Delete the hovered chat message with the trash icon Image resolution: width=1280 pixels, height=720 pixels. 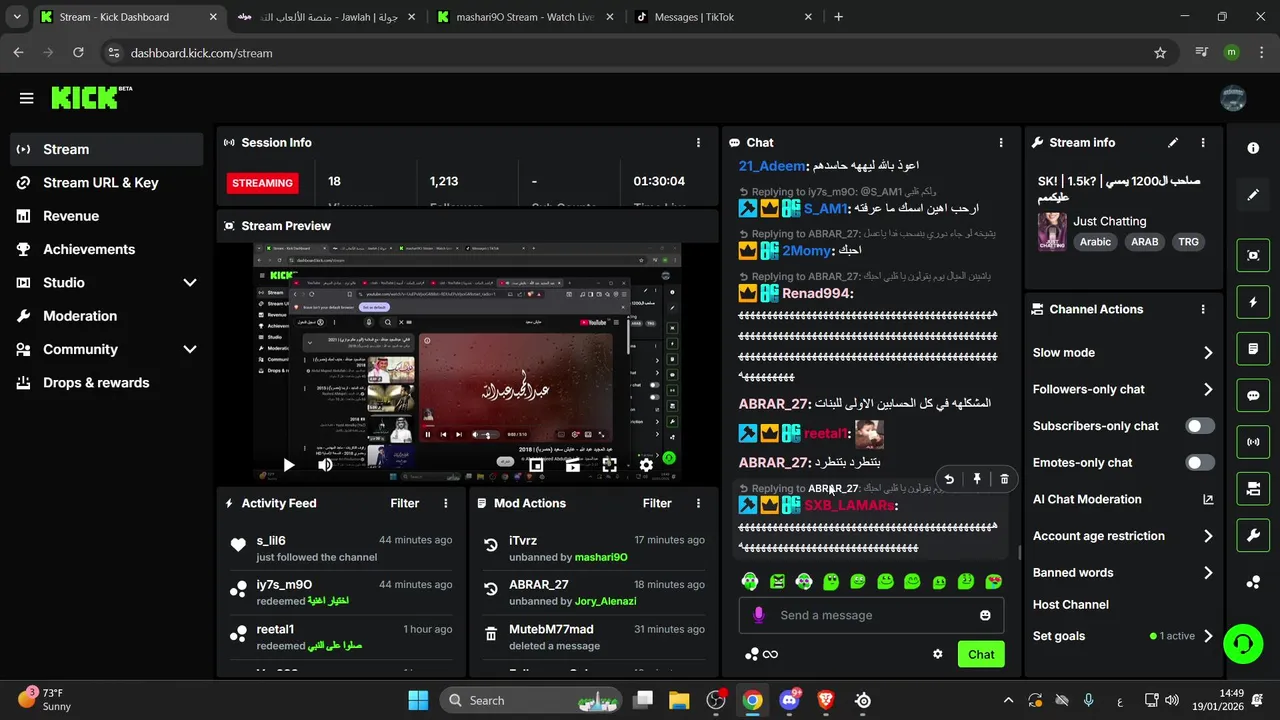(x=1005, y=479)
